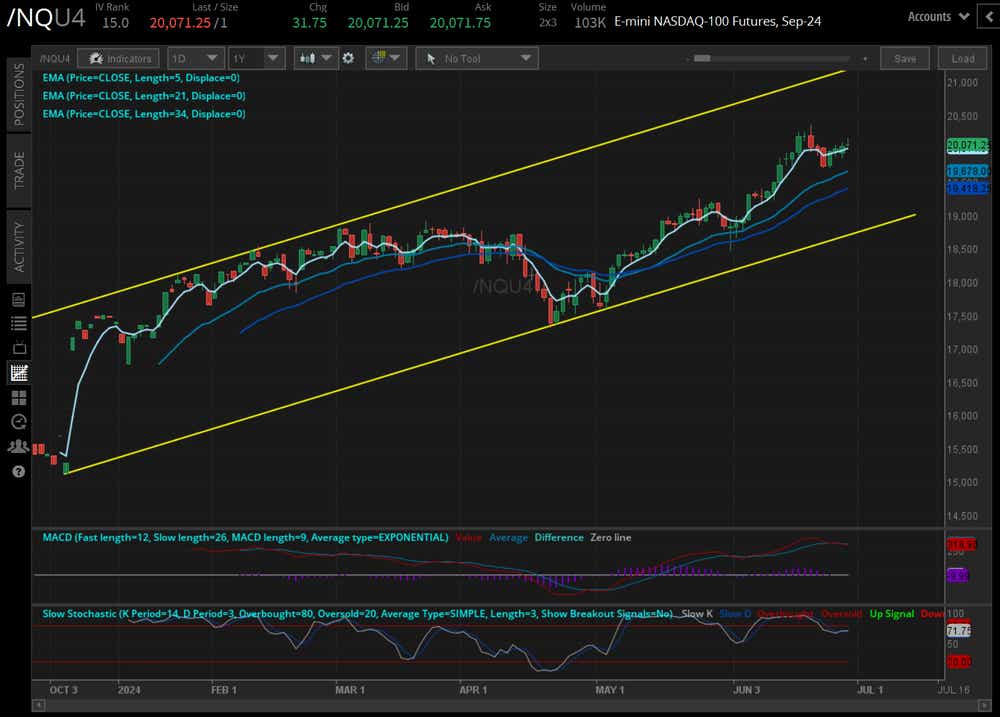
Task: Select EMA Length=21 study label
Action: pyautogui.click(x=143, y=96)
